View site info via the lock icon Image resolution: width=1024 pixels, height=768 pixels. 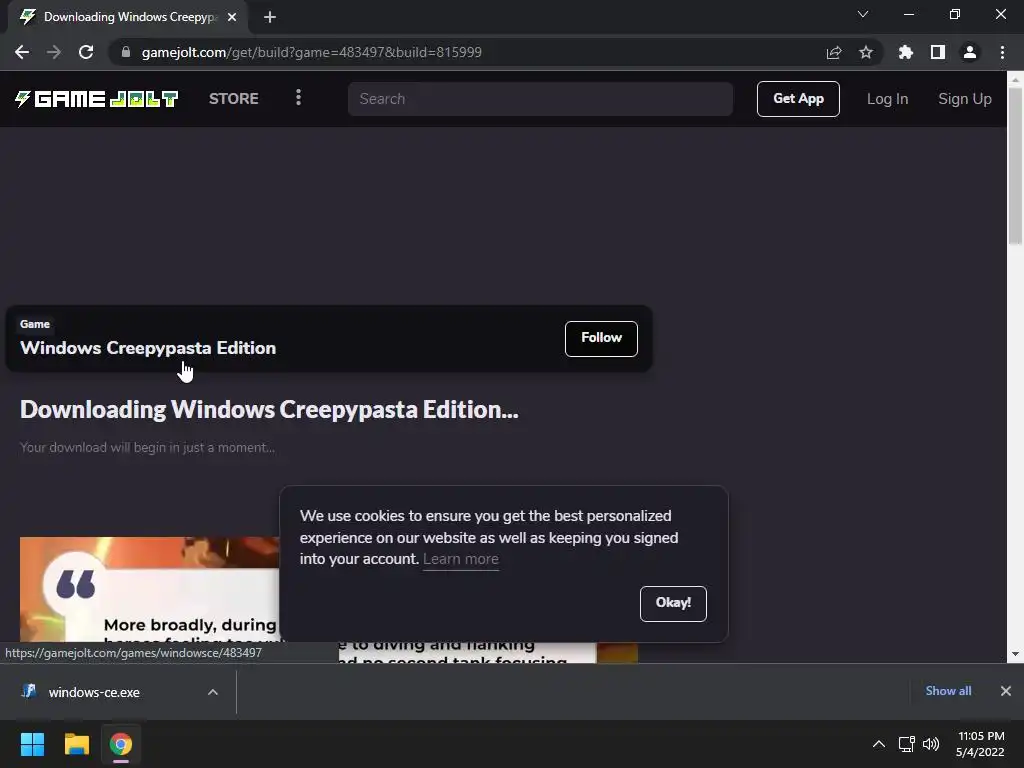coord(126,52)
